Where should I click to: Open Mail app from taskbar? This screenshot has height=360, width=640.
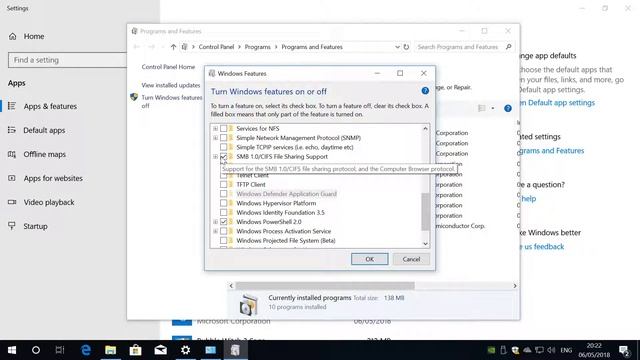click(x=160, y=350)
